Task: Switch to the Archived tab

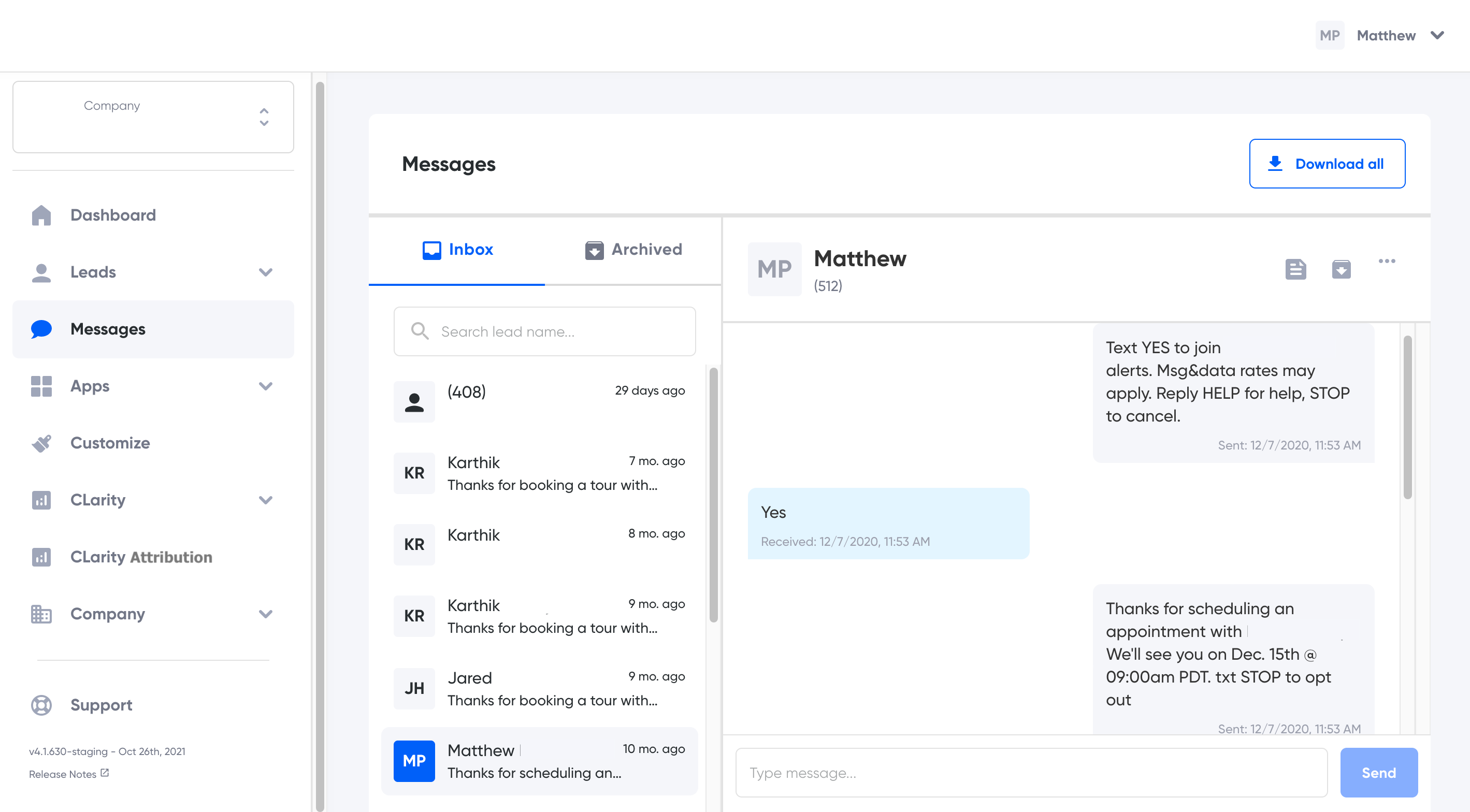Action: click(x=633, y=250)
